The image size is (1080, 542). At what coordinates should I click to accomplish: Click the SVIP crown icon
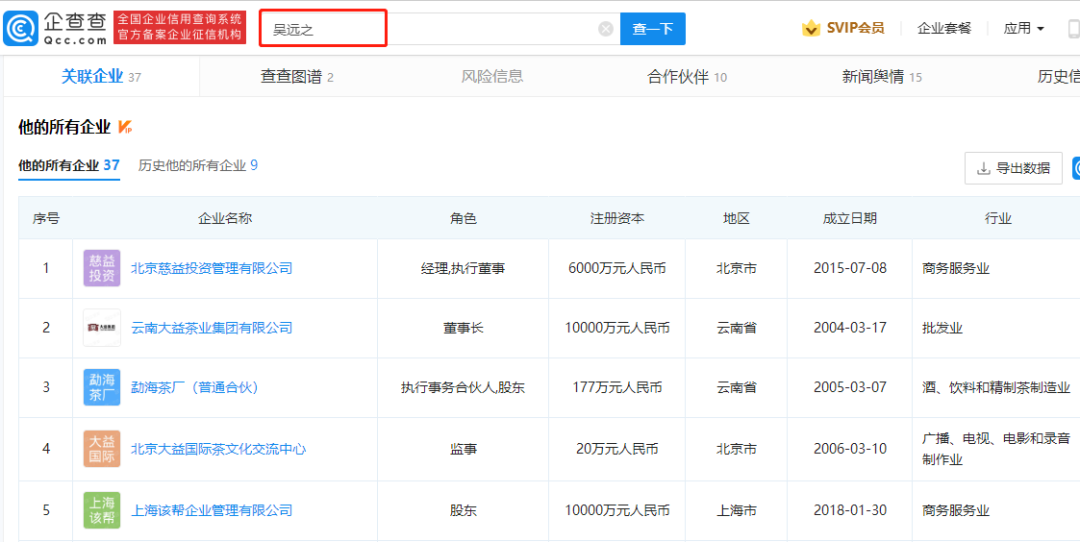[x=811, y=28]
